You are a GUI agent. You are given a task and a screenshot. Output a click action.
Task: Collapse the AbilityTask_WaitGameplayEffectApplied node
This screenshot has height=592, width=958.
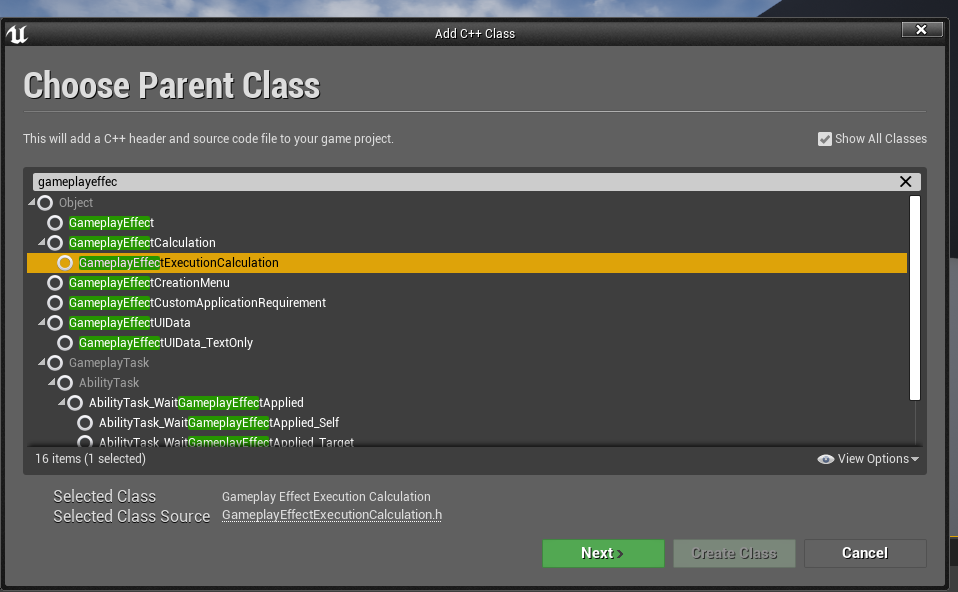62,402
